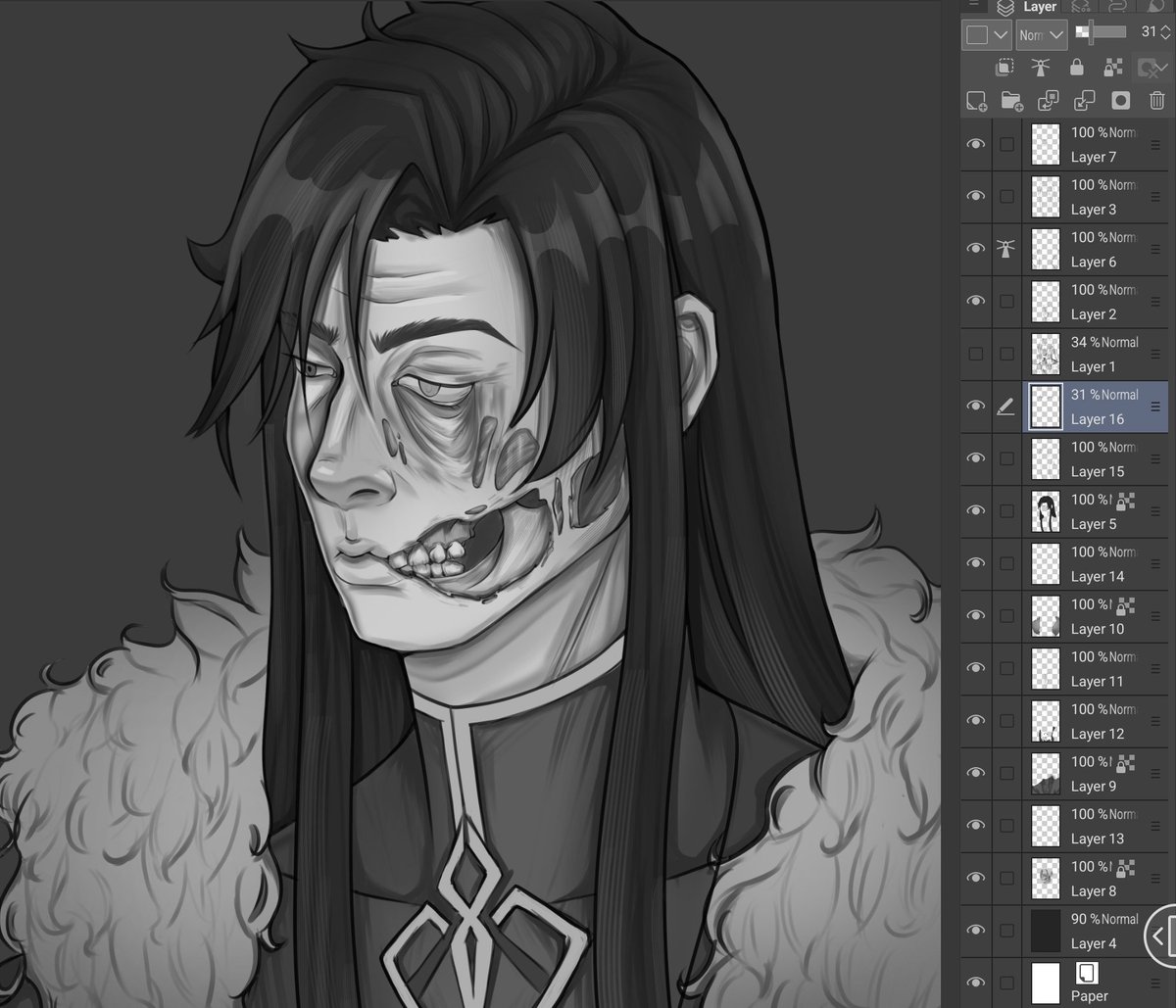Create a new layer folder
This screenshot has width=1176, height=1008.
[1012, 101]
